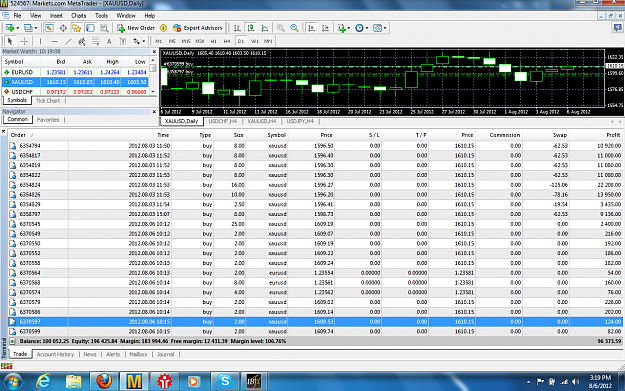625x391 pixels.
Task: Expand the Indicators dropdown arrow
Action: 349,28
